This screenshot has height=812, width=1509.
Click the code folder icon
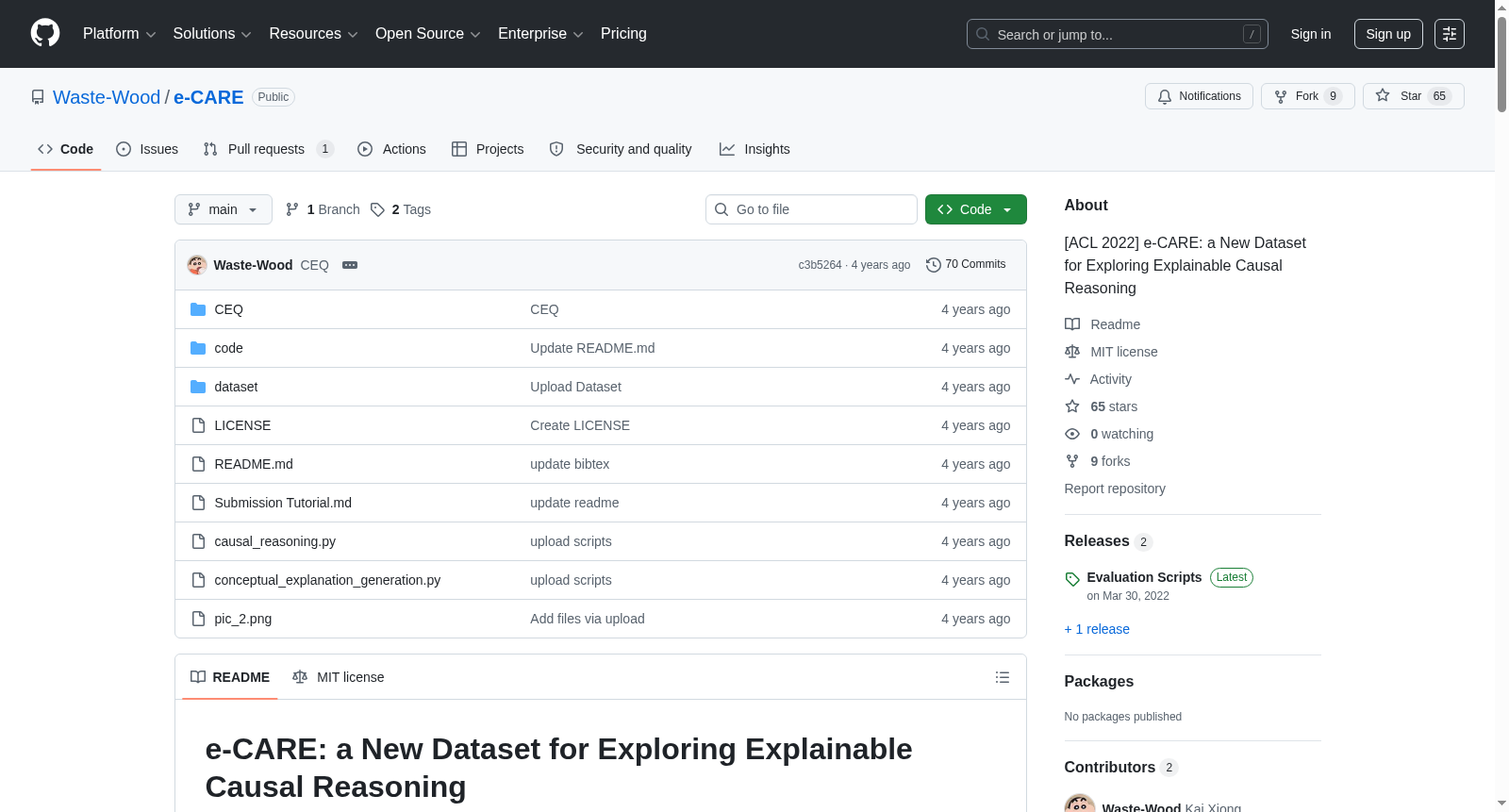[198, 348]
